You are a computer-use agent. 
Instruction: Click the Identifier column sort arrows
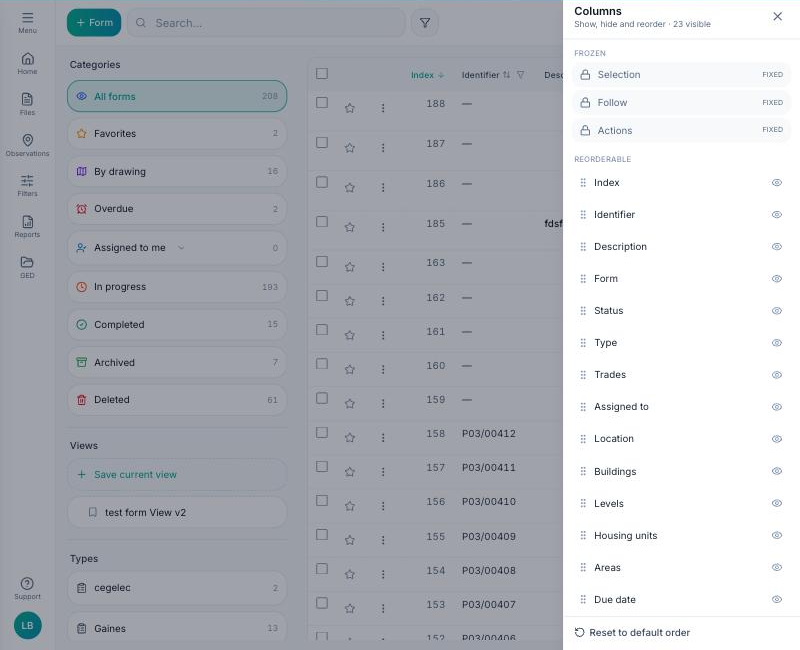(x=506, y=74)
